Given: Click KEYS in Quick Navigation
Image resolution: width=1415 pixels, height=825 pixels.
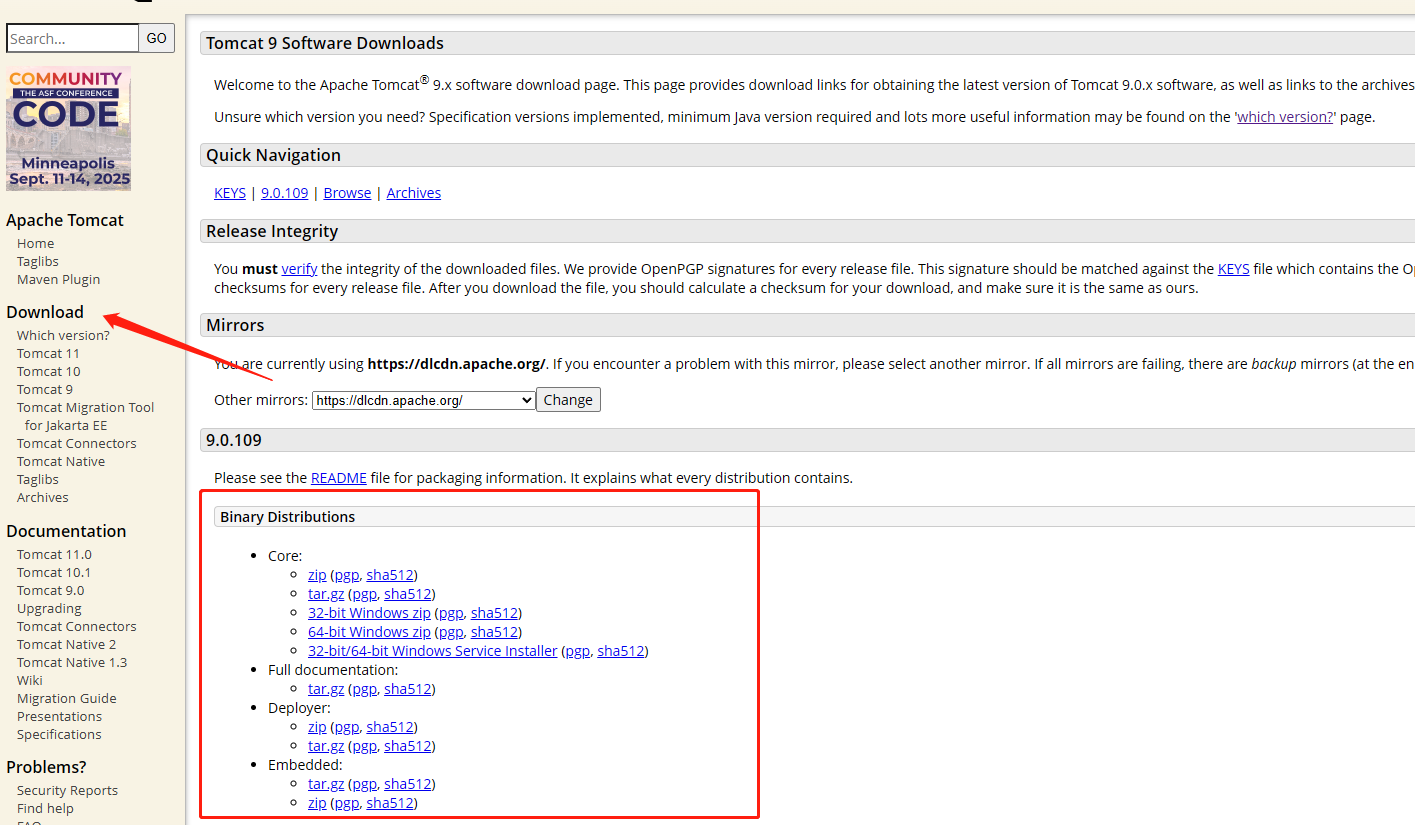Looking at the screenshot, I should 230,193.
